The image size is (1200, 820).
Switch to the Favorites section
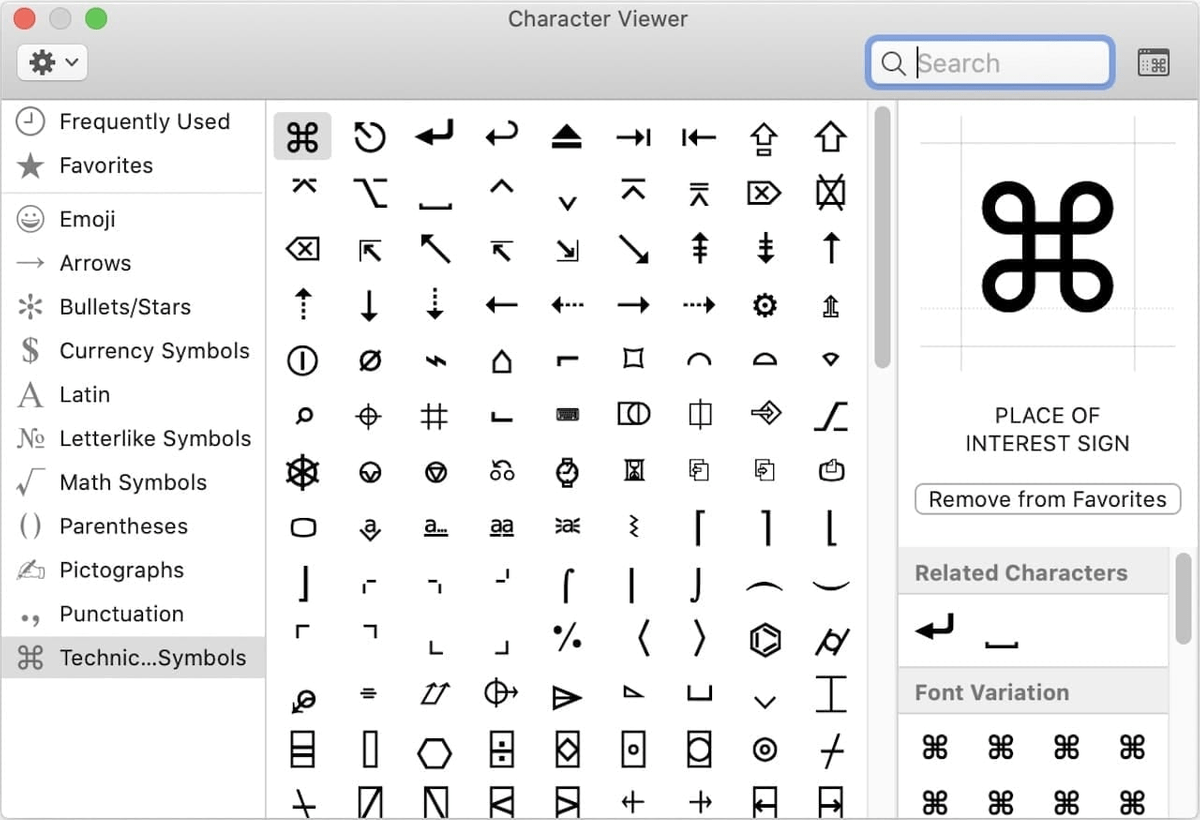(108, 165)
